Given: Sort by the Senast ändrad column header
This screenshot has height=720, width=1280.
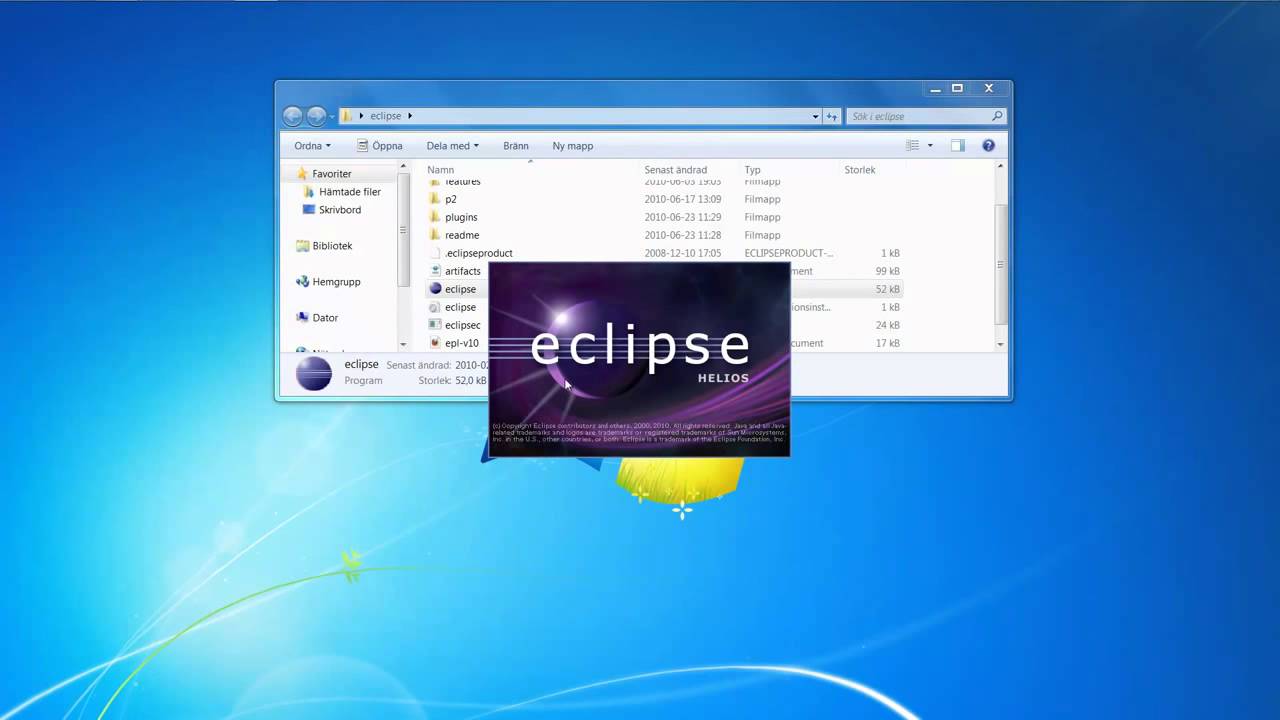Looking at the screenshot, I should 676,170.
